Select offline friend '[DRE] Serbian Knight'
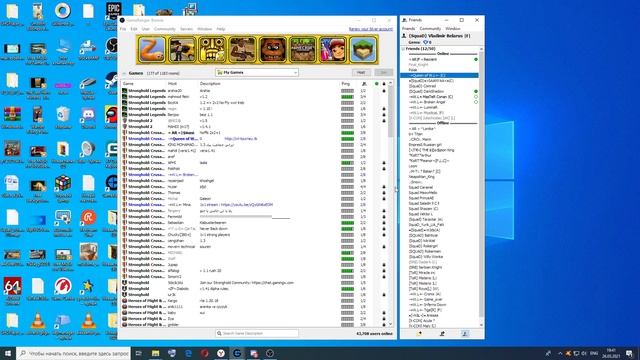This screenshot has width=640, height=360. point(425,267)
